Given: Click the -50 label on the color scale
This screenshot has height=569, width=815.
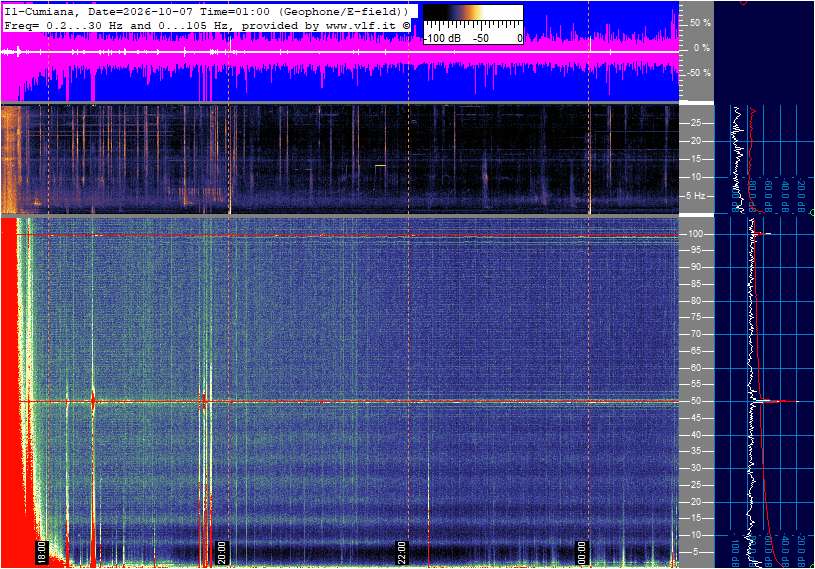Looking at the screenshot, I should point(481,38).
